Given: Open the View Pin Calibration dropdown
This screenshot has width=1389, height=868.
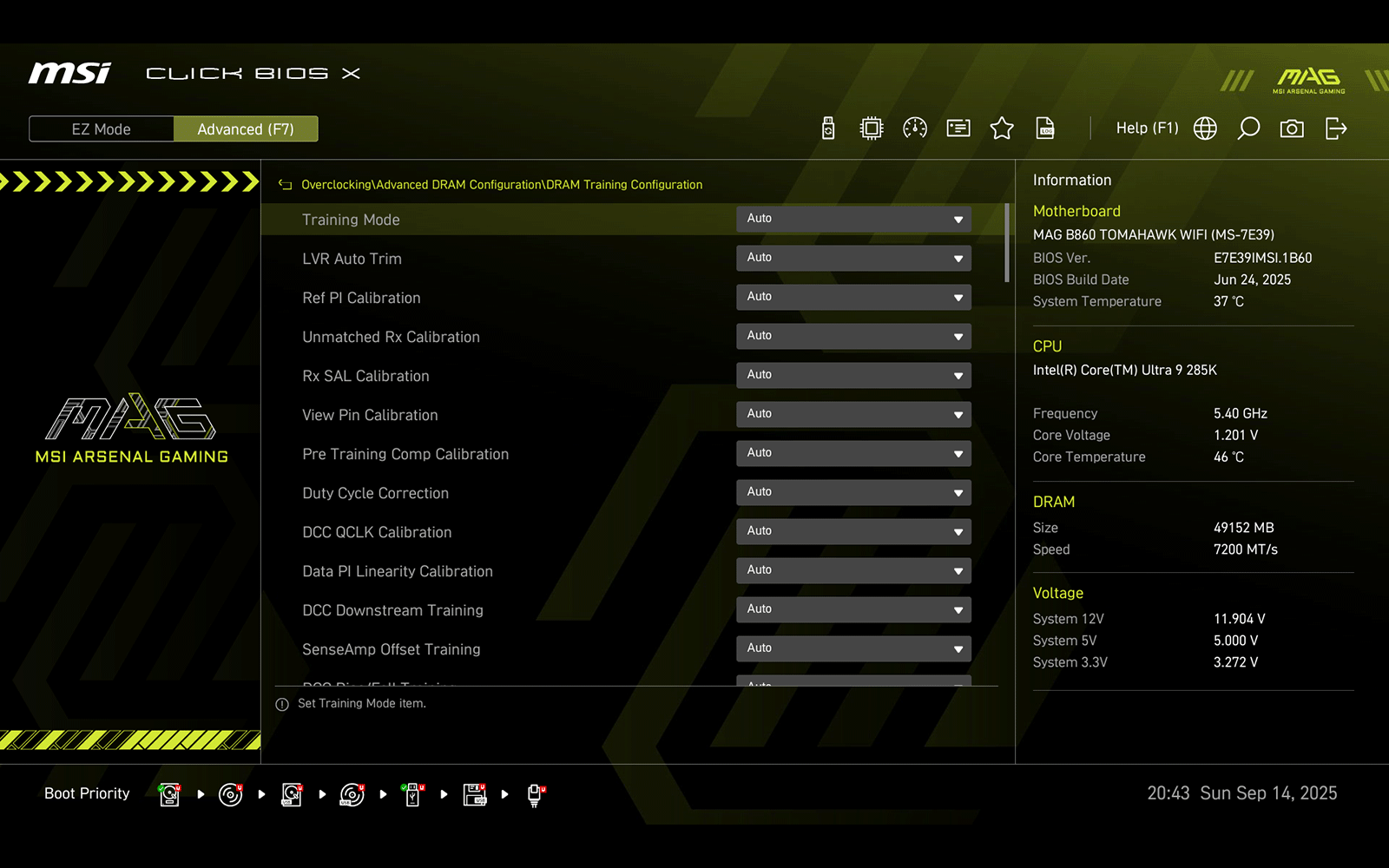Looking at the screenshot, I should (853, 414).
